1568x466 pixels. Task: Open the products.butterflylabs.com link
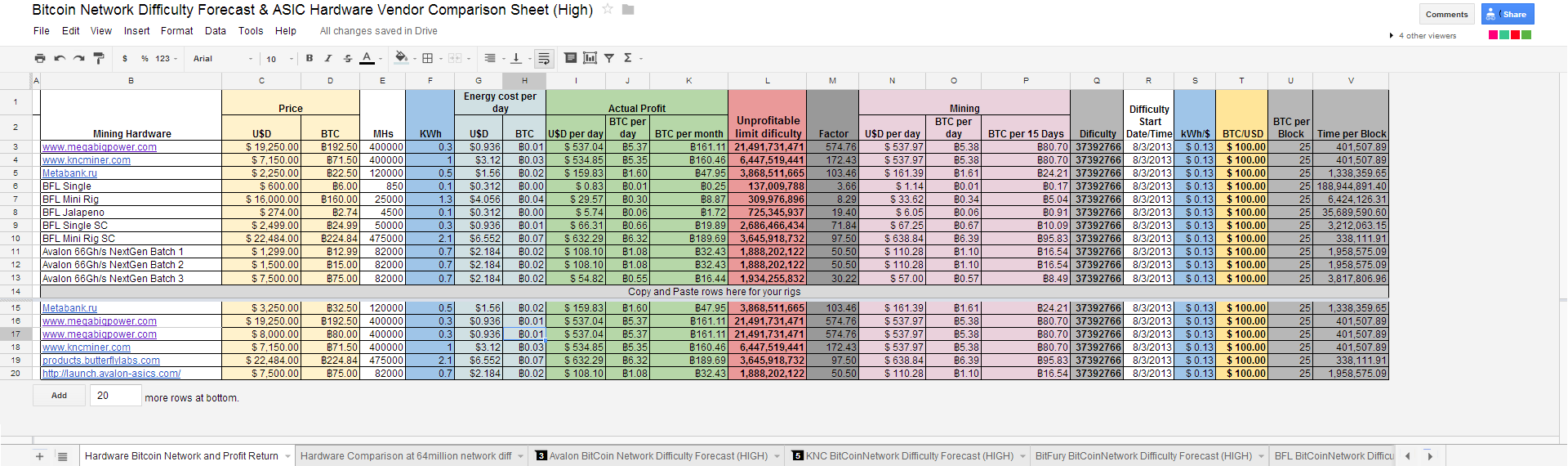pyautogui.click(x=101, y=361)
